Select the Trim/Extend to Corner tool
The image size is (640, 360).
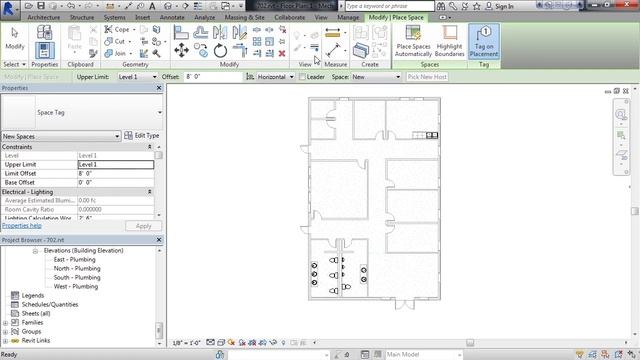coord(240,51)
